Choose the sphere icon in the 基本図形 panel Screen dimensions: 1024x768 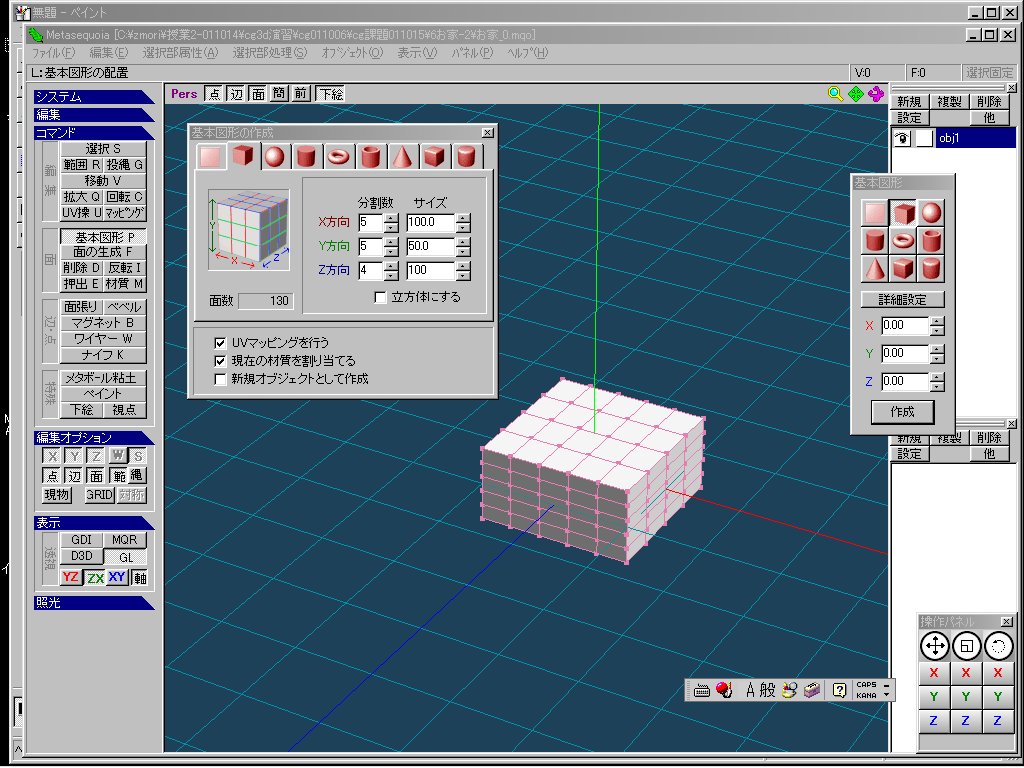pyautogui.click(x=931, y=213)
